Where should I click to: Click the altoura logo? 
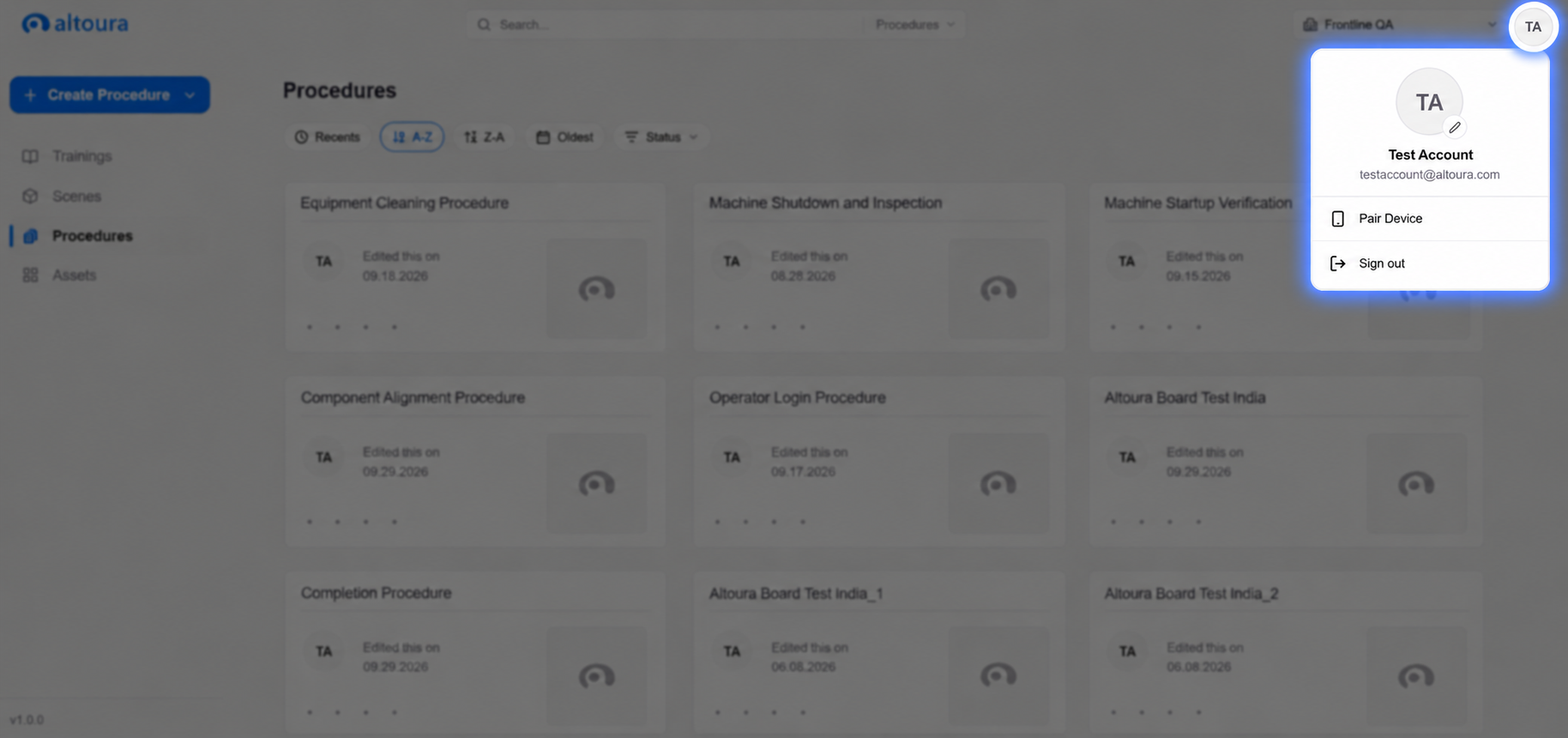pos(75,23)
